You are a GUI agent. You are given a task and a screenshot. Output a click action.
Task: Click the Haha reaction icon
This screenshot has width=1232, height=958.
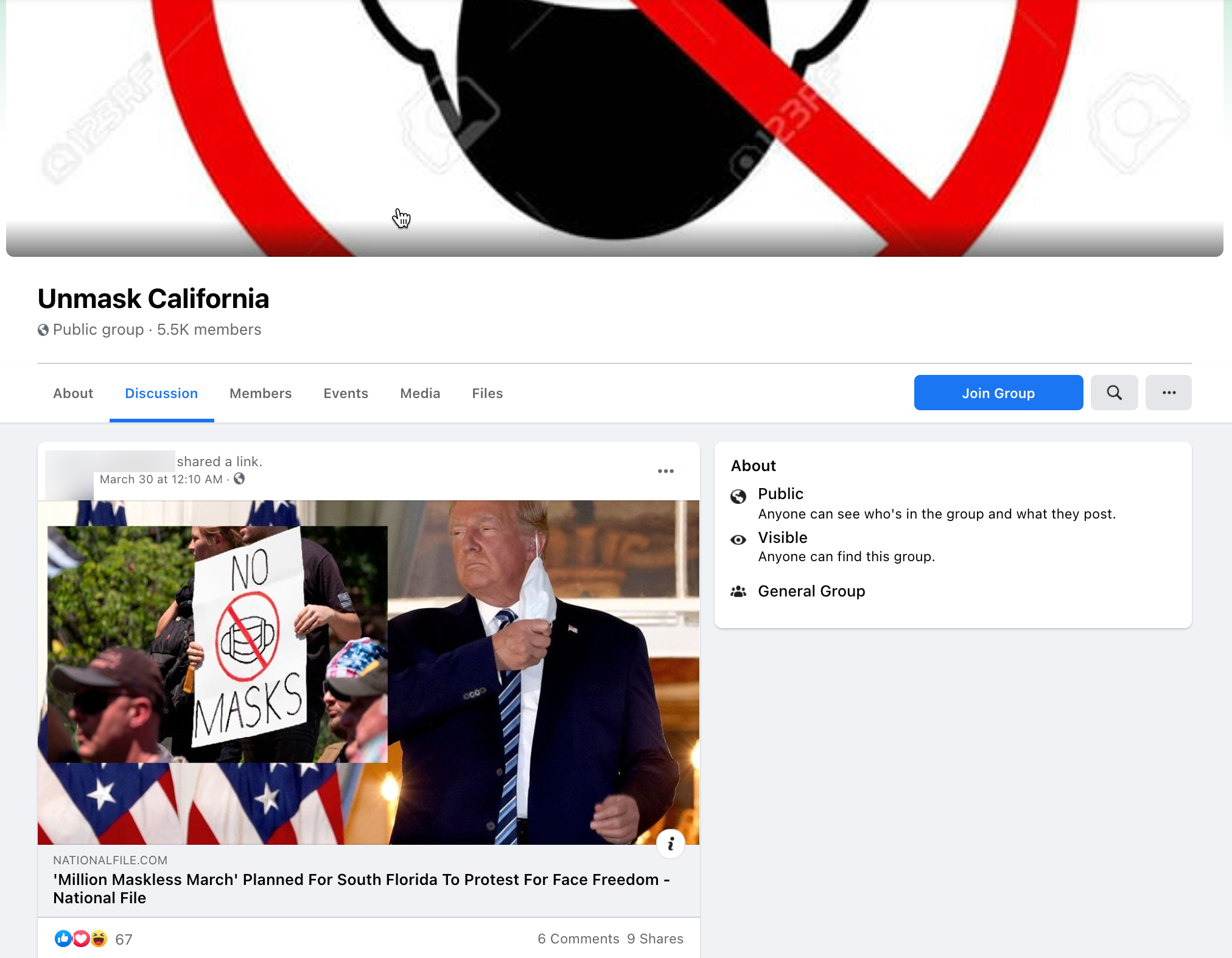[x=99, y=939]
